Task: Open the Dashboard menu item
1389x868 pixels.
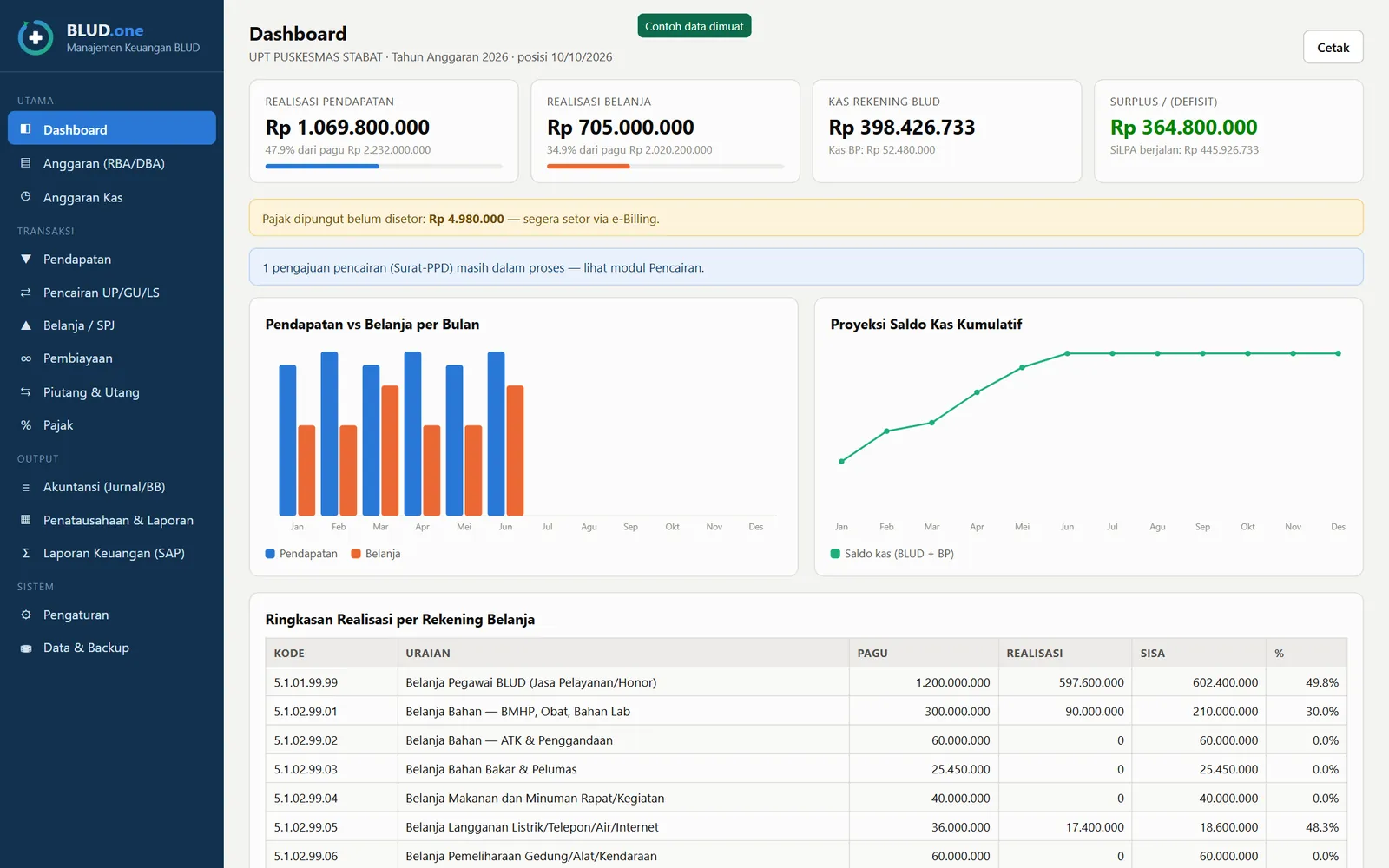Action: tap(112, 128)
